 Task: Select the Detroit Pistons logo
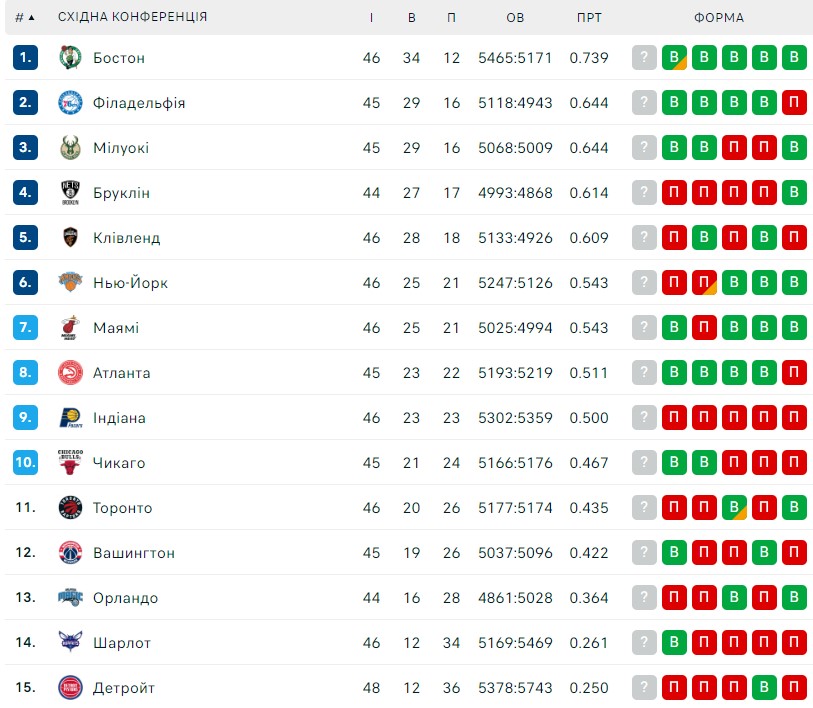70,688
